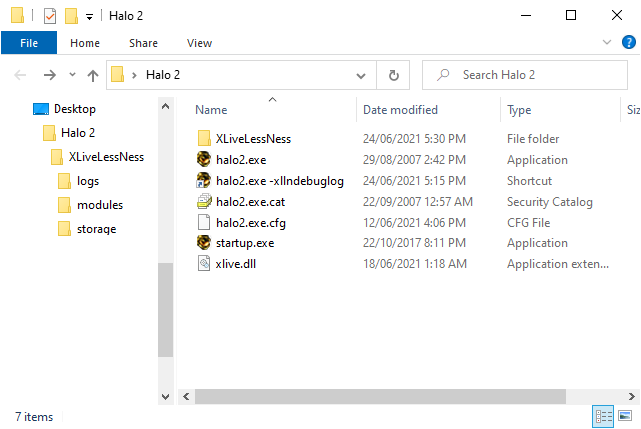Go up one folder level arrow
The height and width of the screenshot is (429, 641).
coord(93,75)
